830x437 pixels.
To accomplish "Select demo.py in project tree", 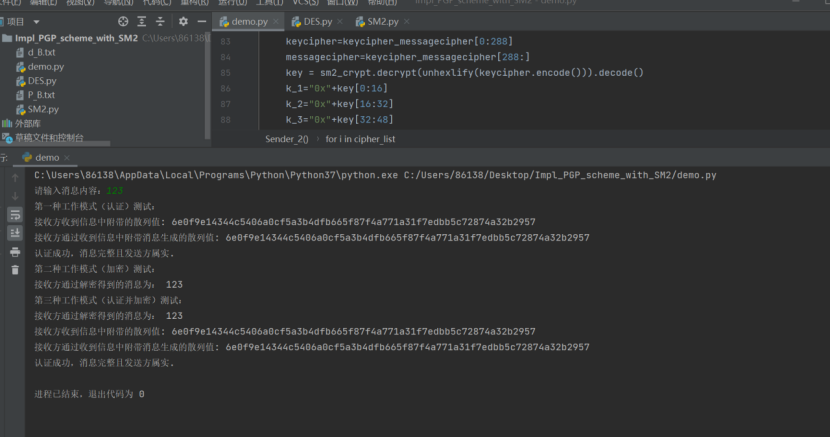I will [46, 67].
